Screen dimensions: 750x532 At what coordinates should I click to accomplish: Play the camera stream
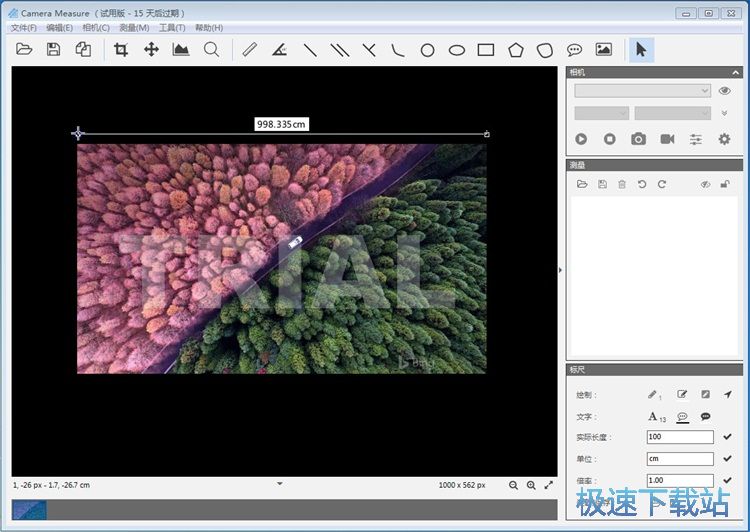(x=581, y=139)
